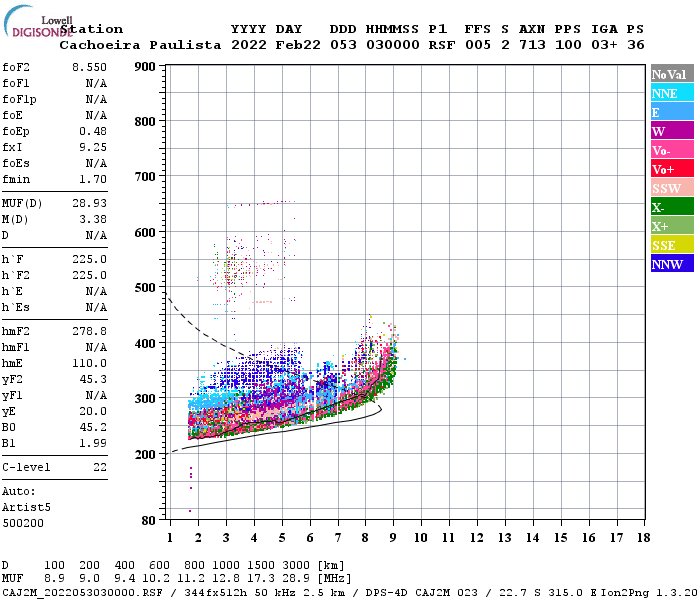The height and width of the screenshot is (600, 700).
Task: Click the day number 053
Action: [x=343, y=45]
